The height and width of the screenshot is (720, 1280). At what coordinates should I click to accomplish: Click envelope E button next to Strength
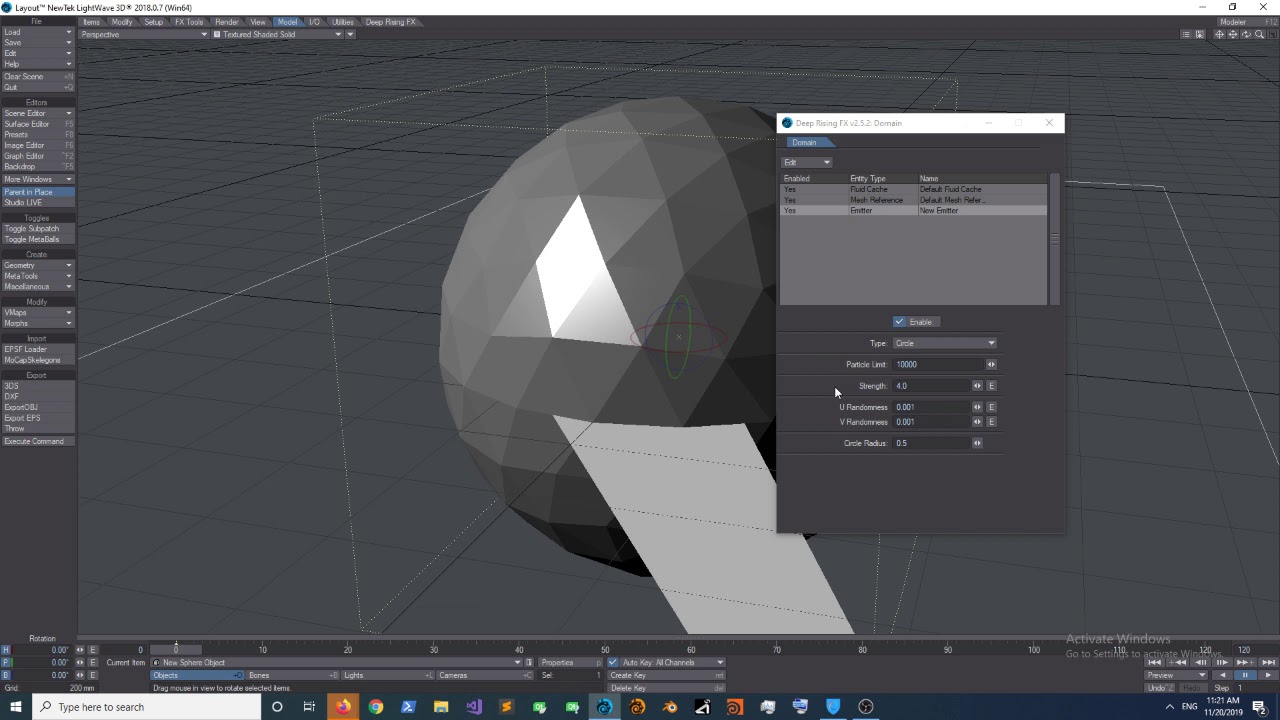[x=991, y=386]
